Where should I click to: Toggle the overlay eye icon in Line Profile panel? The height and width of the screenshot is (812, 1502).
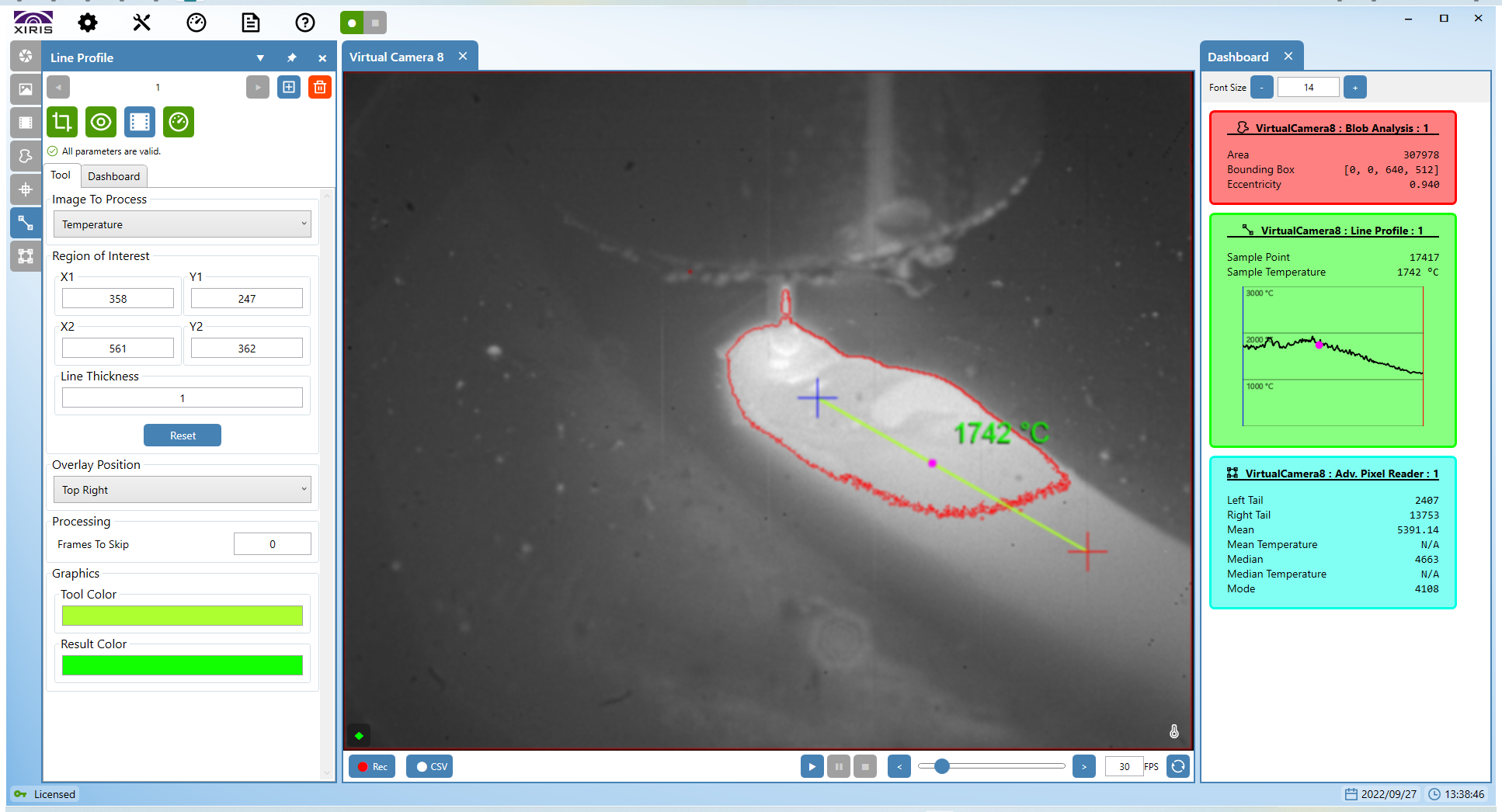[100, 122]
